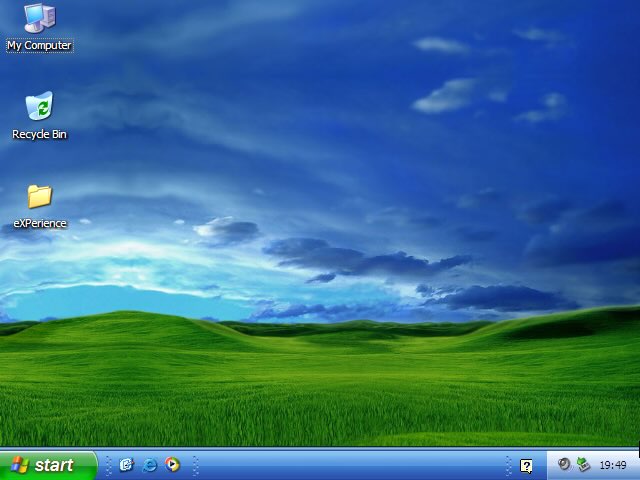Screen dimensions: 640x480
Task: Click the language bar help icon
Action: click(x=526, y=466)
